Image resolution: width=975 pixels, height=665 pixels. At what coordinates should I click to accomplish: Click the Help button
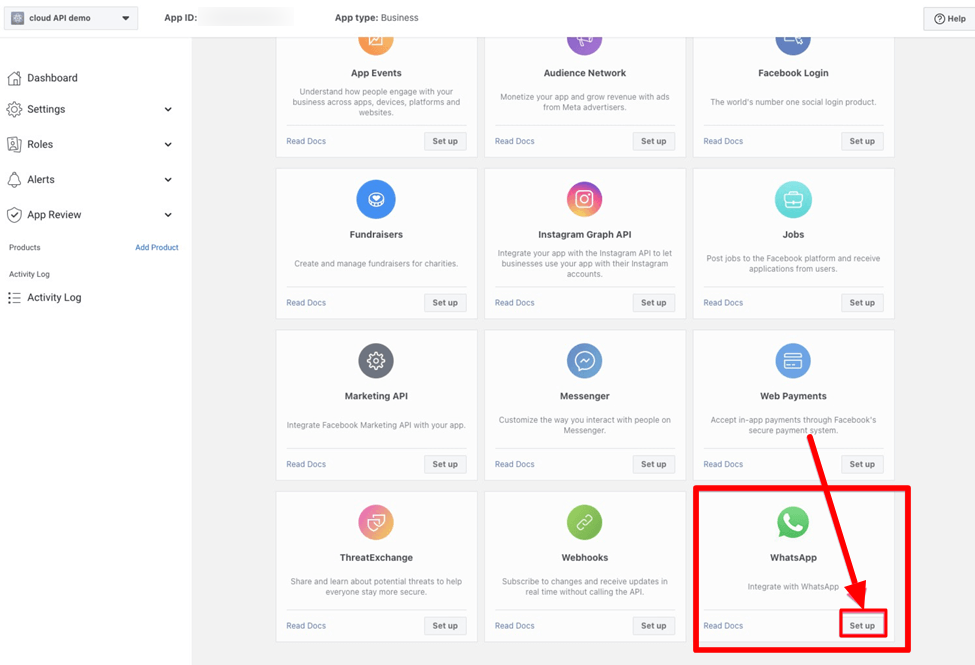(x=950, y=19)
